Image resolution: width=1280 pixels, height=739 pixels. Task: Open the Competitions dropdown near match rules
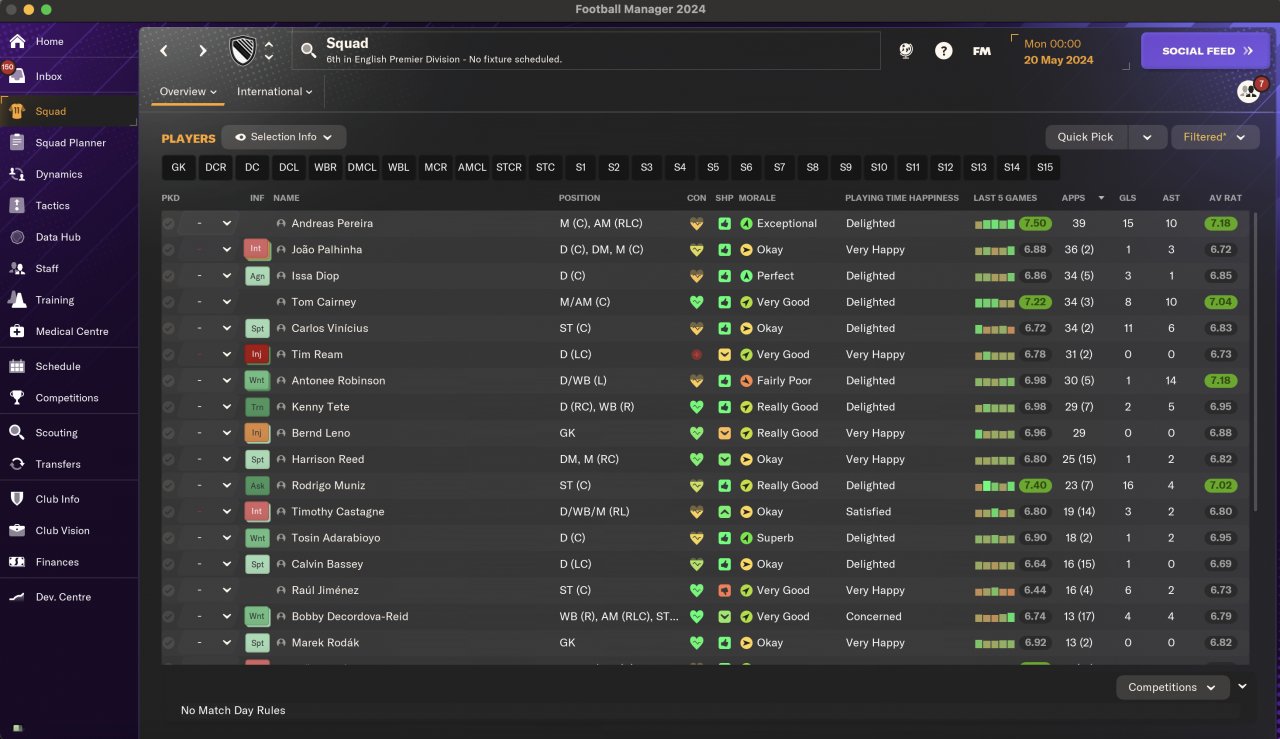pos(1172,687)
